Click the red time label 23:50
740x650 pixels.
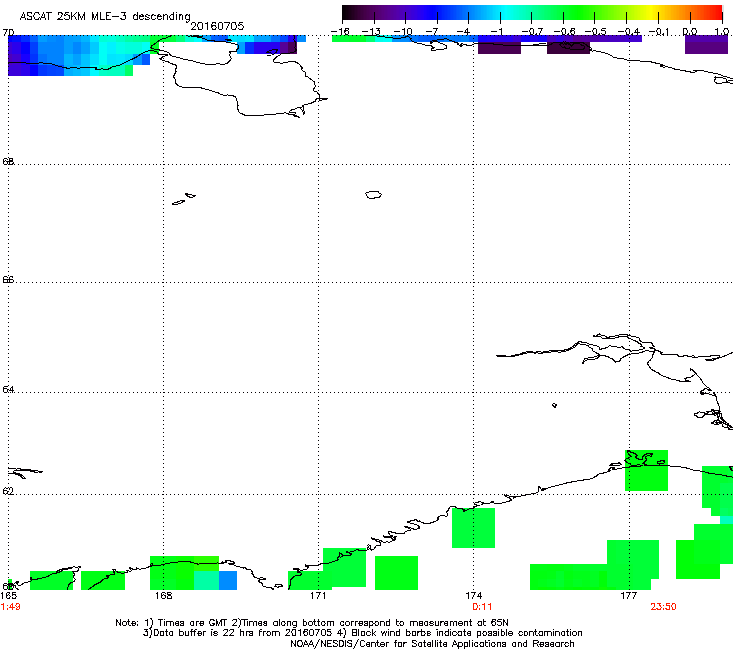point(663,607)
